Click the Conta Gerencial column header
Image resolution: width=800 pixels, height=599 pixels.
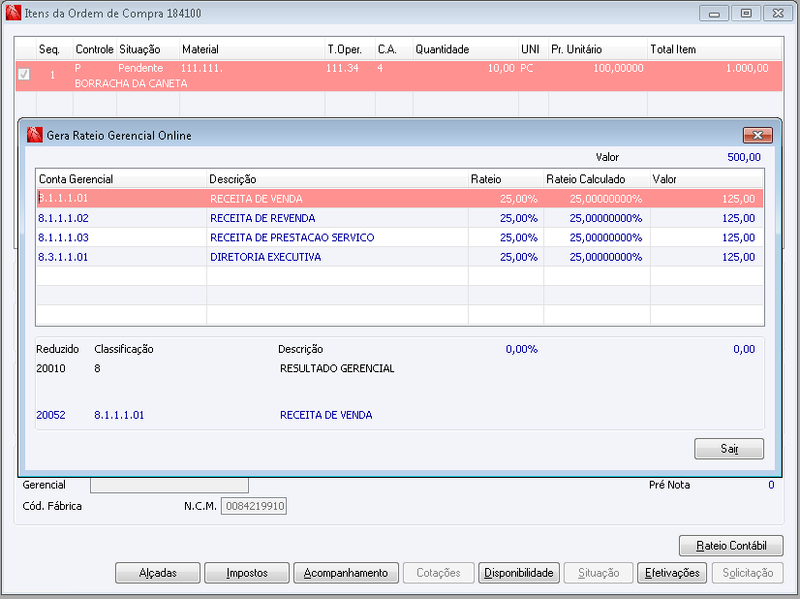pyautogui.click(x=121, y=179)
